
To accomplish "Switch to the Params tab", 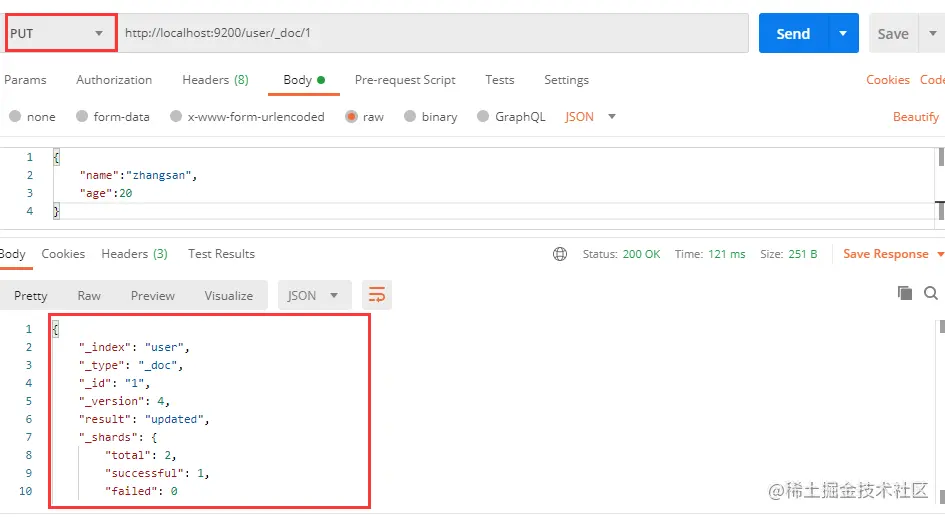I will 25,80.
